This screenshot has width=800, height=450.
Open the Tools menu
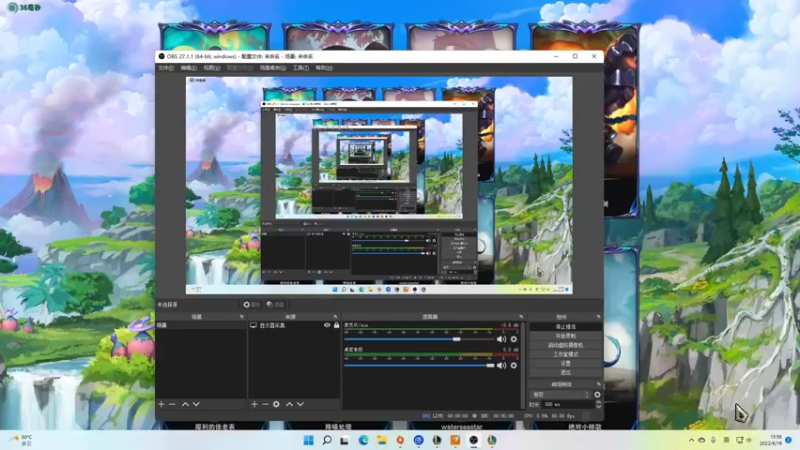301,68
